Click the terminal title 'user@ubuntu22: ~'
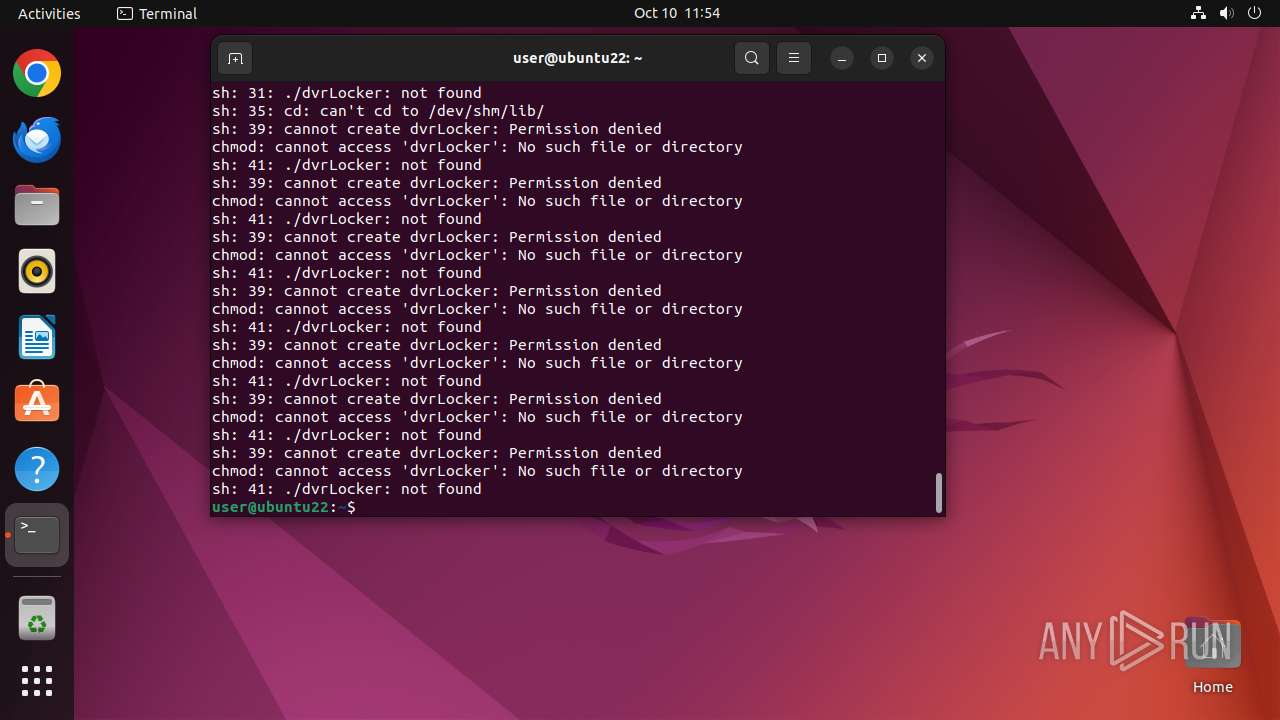The width and height of the screenshot is (1280, 720). 578,58
